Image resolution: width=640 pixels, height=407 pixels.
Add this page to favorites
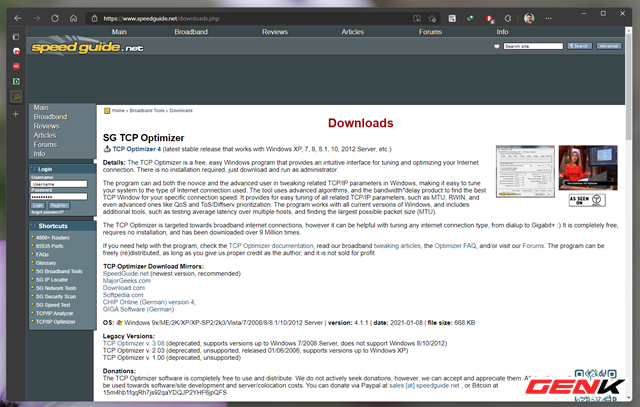(432, 18)
